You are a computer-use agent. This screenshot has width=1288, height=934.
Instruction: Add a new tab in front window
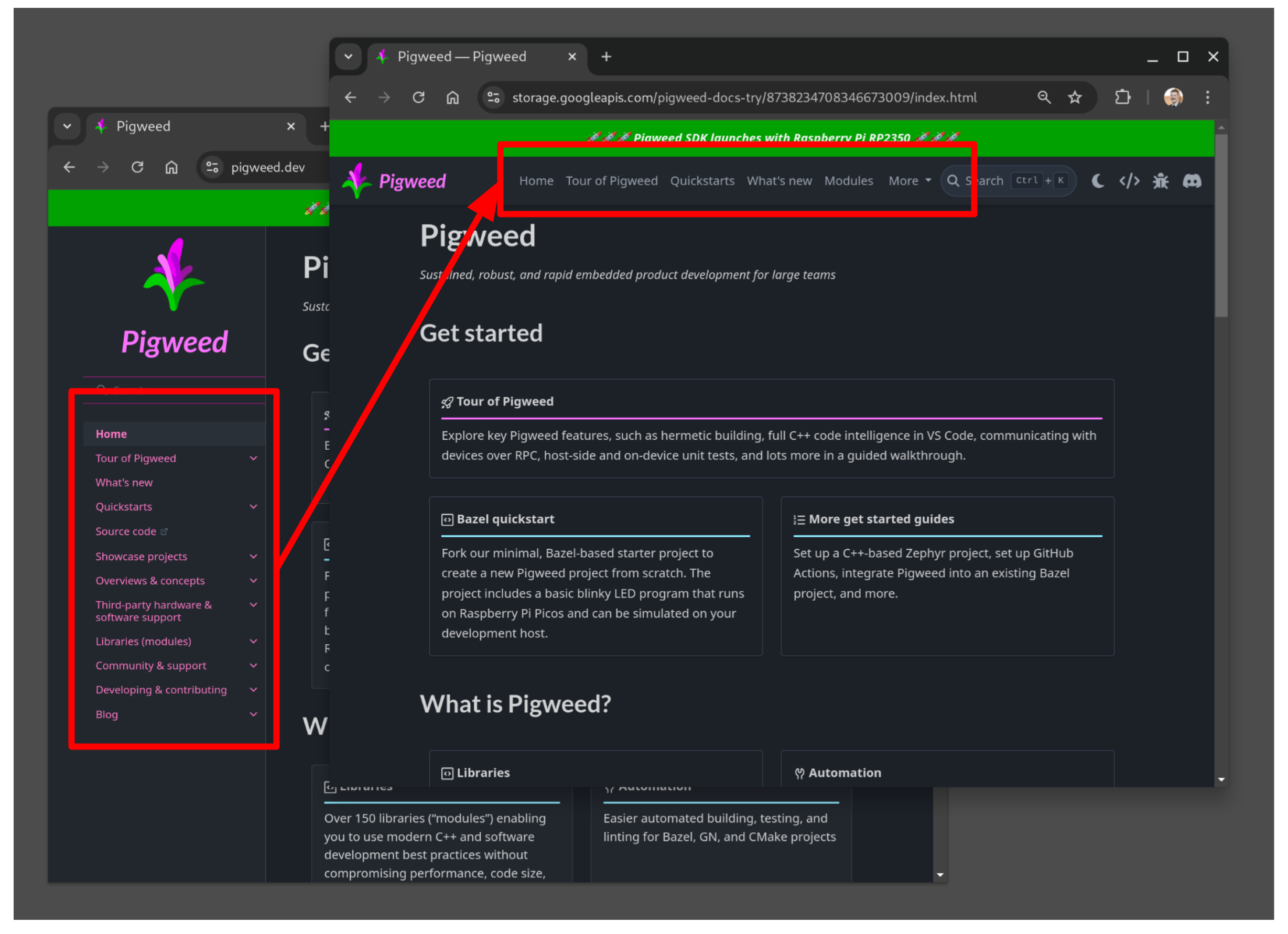click(x=606, y=57)
